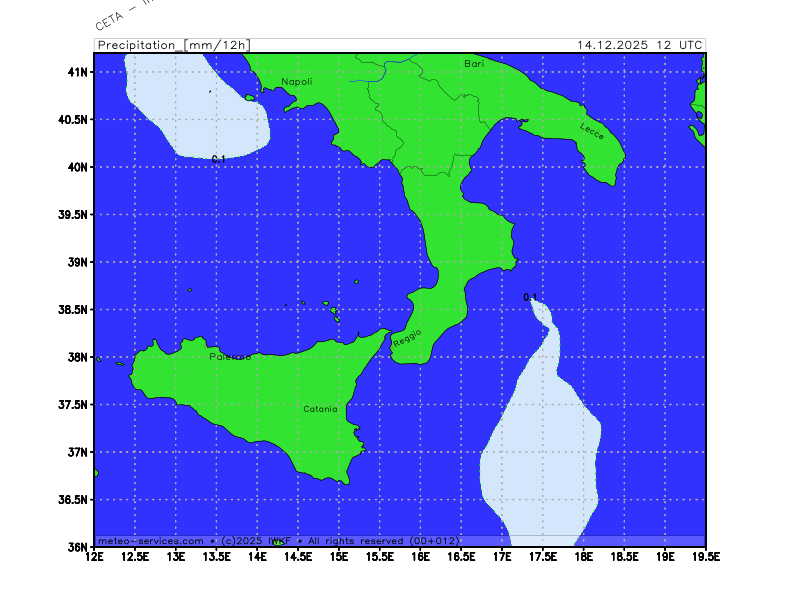The image size is (800, 600).
Task: Click the 19.5E longitude axis label
Action: [x=704, y=556]
